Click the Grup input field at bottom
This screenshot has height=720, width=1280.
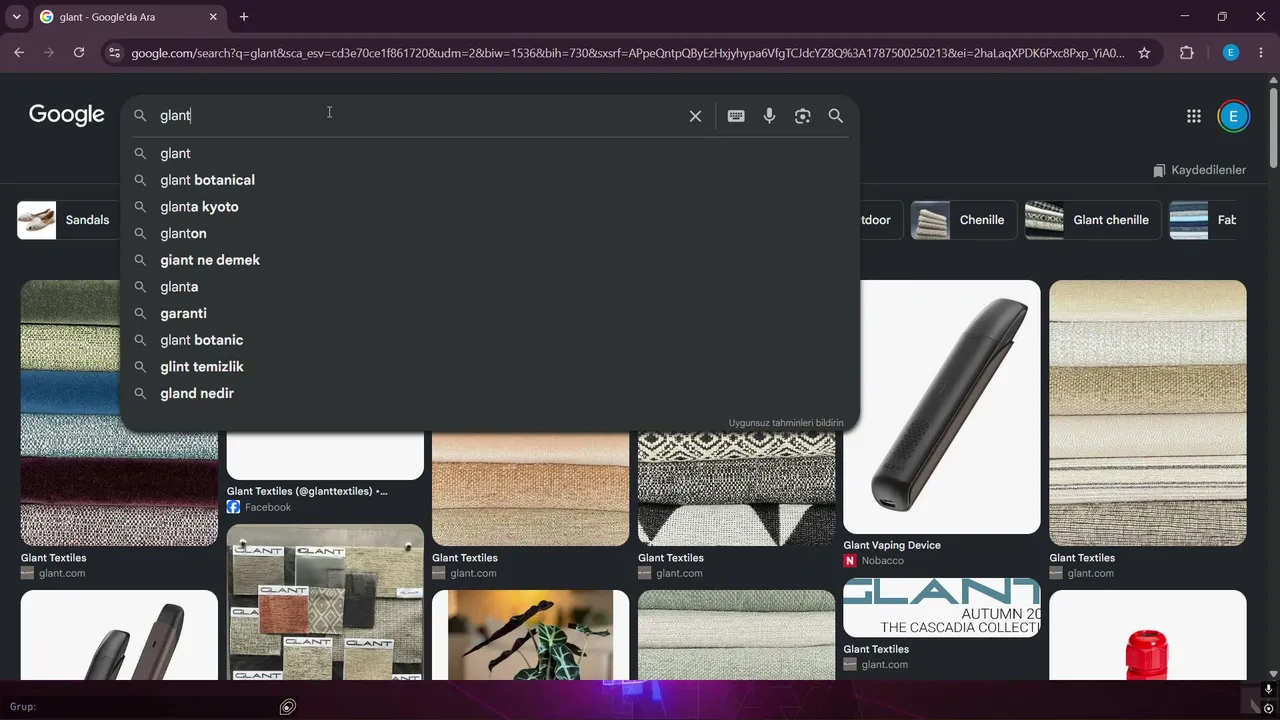(140, 707)
